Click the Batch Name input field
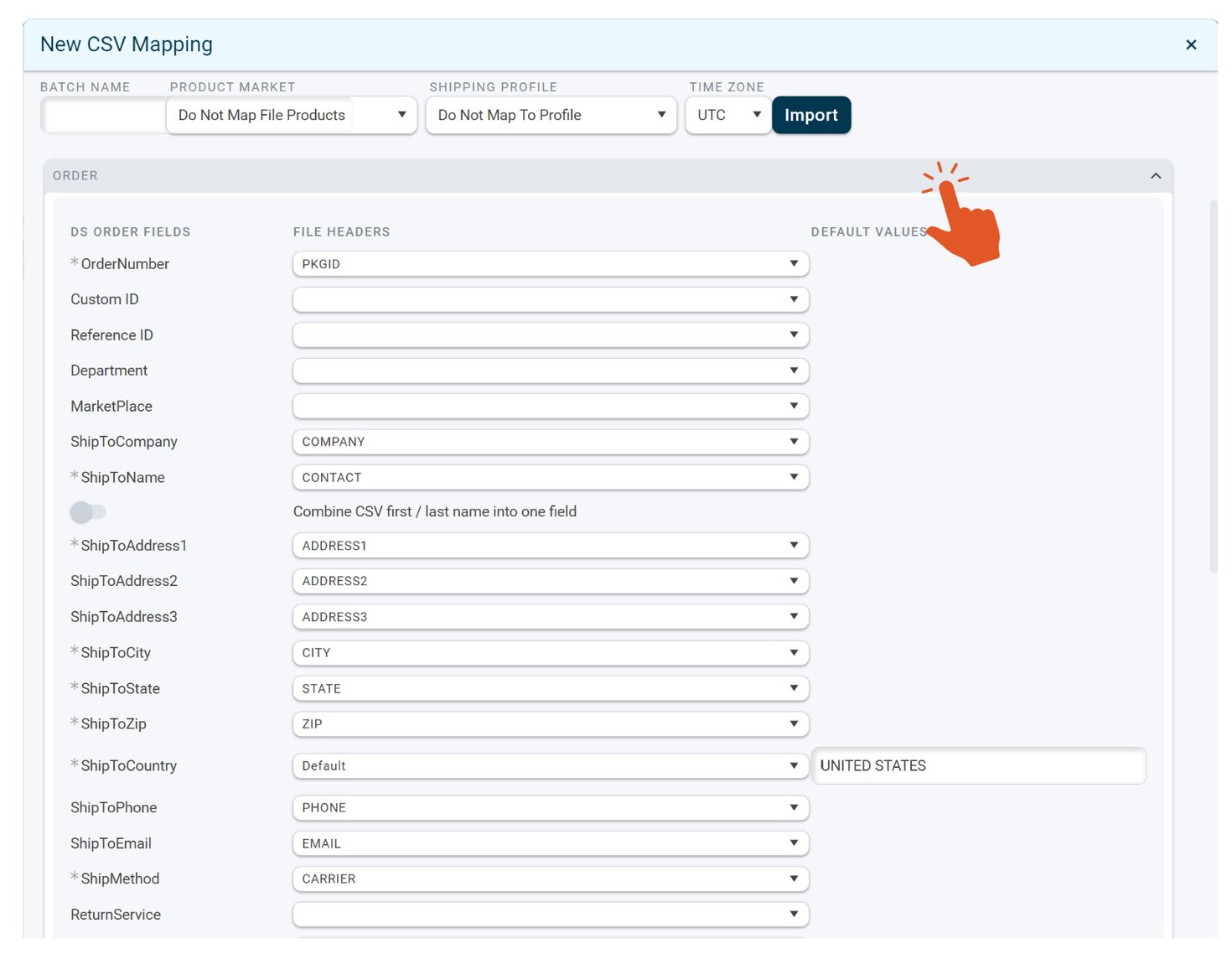 pyautogui.click(x=102, y=115)
